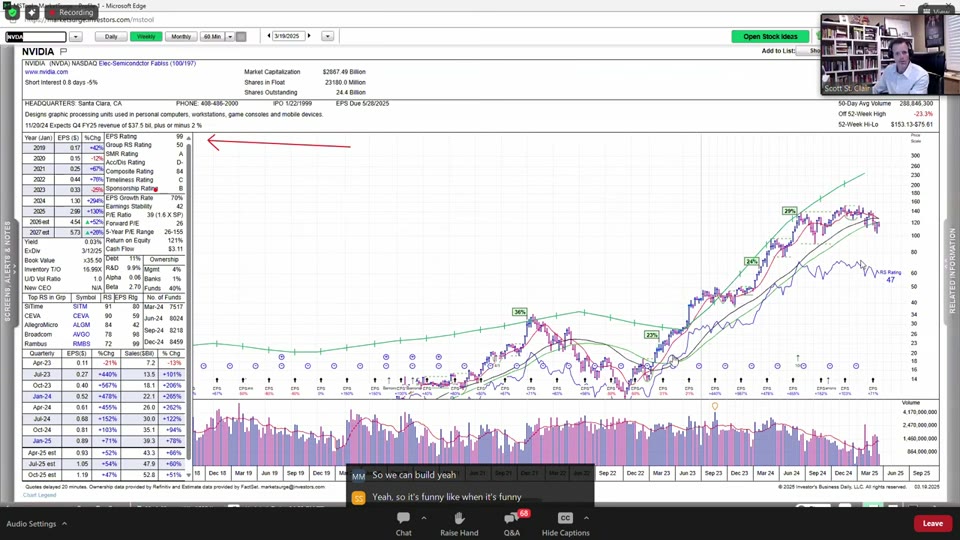Viewport: 960px width, 540px height.
Task: Expand the caption options caret
Action: point(586,518)
